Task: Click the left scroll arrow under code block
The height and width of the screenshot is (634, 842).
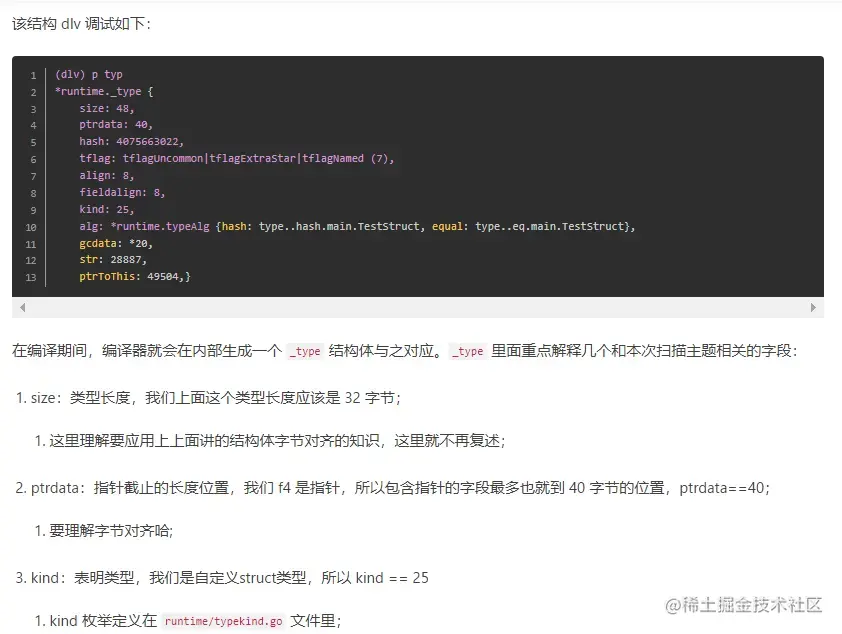Action: [x=23, y=308]
